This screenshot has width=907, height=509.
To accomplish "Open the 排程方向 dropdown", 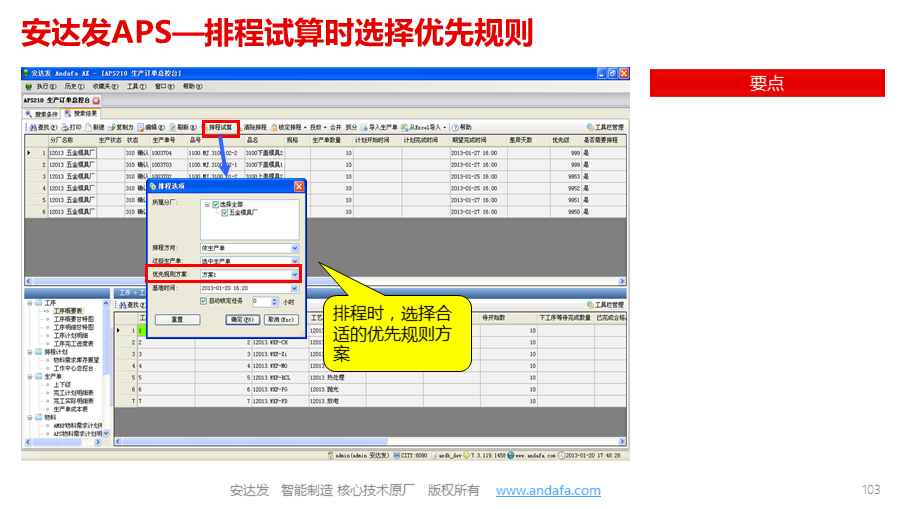I will (x=294, y=248).
